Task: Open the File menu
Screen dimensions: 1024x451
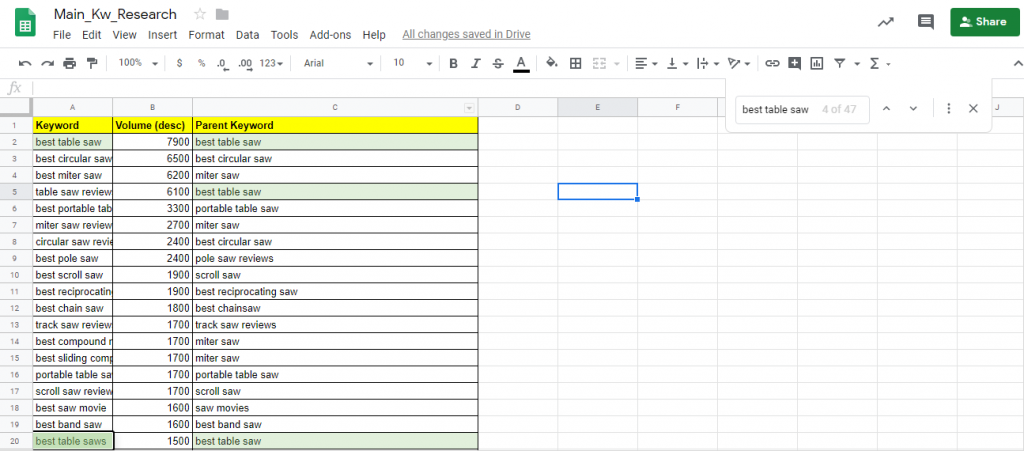Action: point(62,35)
